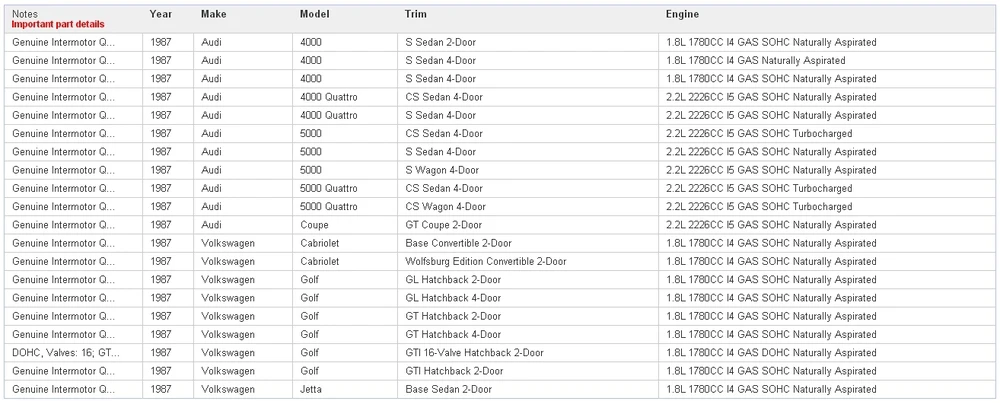
Task: Click the Golf GL Hatchback 4-Door trim
Action: [453, 298]
